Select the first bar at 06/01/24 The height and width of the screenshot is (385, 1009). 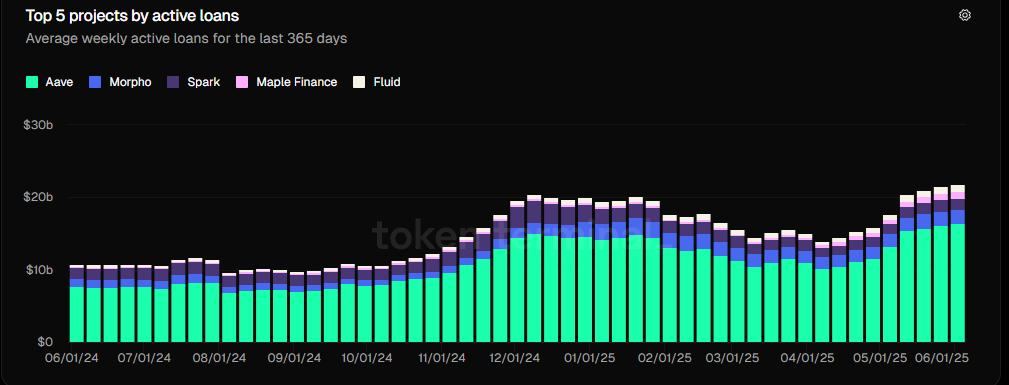click(77, 303)
